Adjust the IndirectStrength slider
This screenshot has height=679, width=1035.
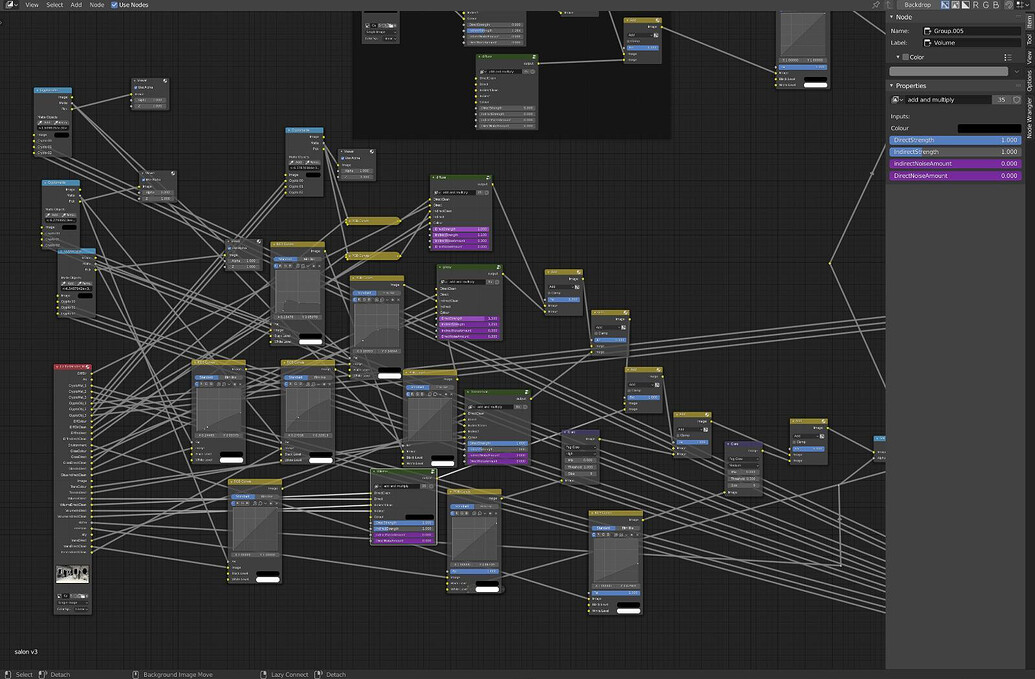(954, 152)
